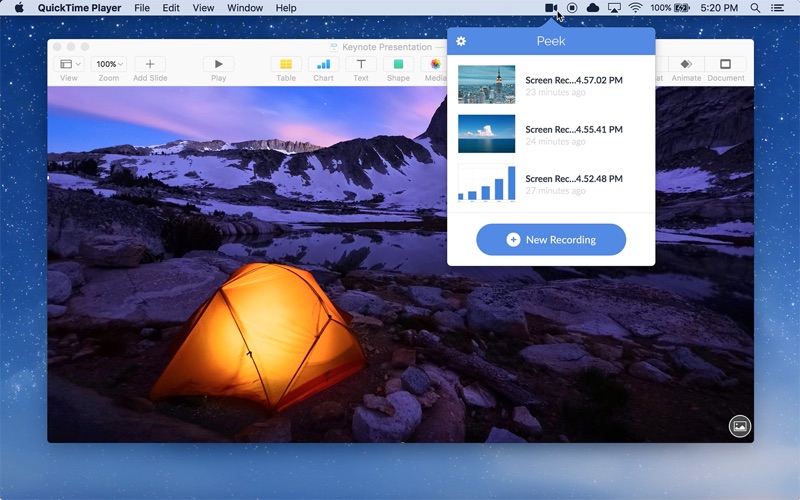This screenshot has width=800, height=500.
Task: Open AirPlay display menu icon
Action: (x=614, y=8)
